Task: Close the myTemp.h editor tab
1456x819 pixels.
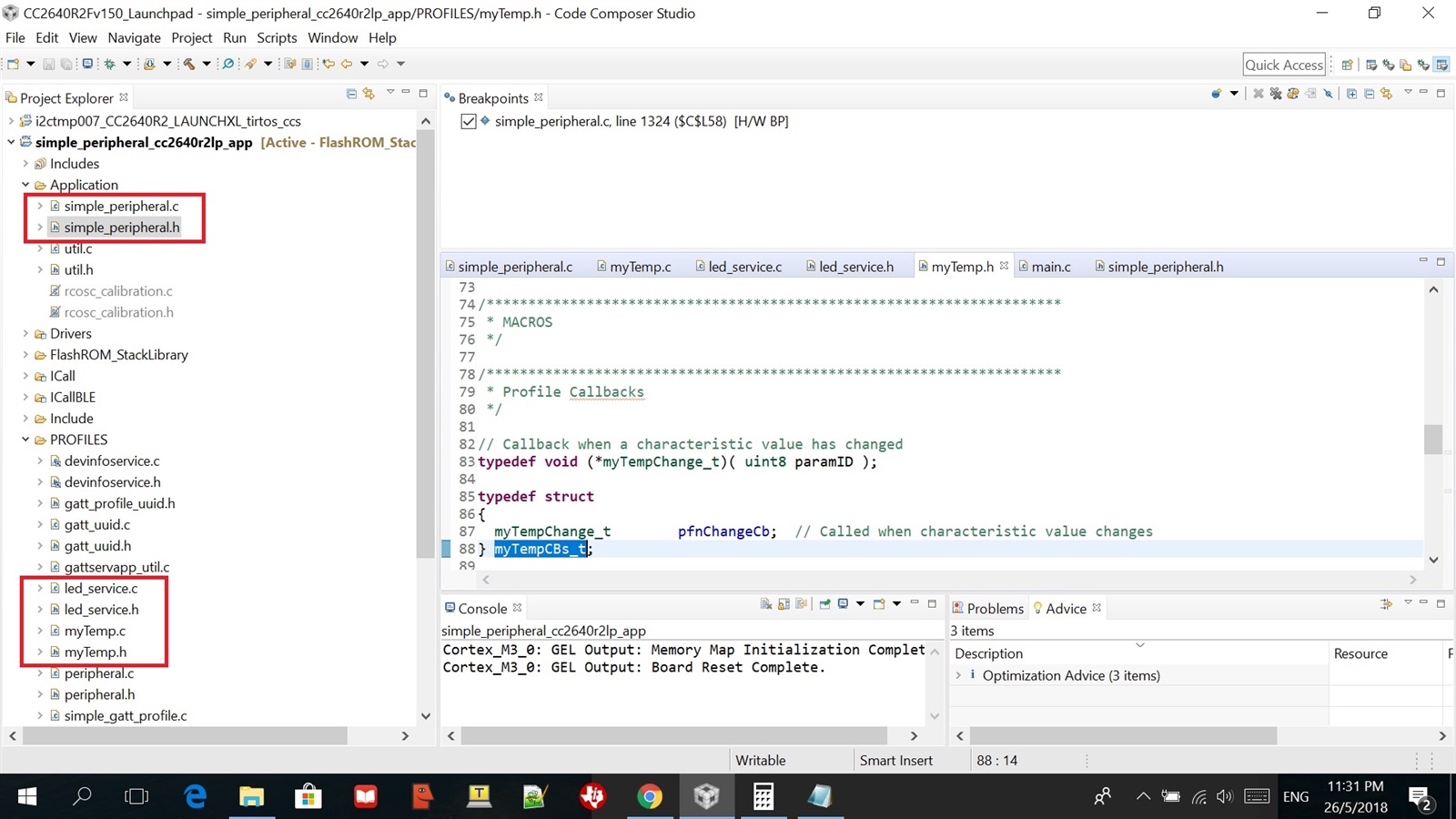Action: coord(1004,266)
